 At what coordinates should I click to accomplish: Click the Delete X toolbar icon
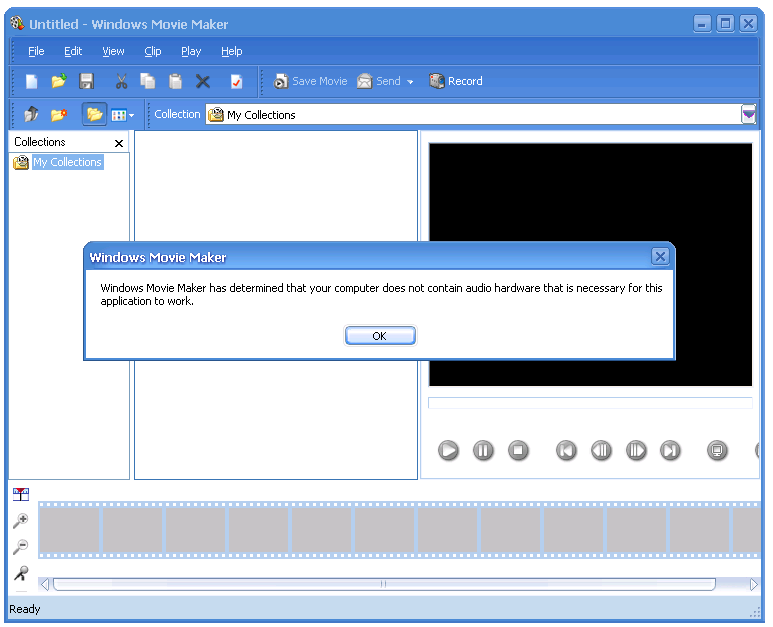203,81
